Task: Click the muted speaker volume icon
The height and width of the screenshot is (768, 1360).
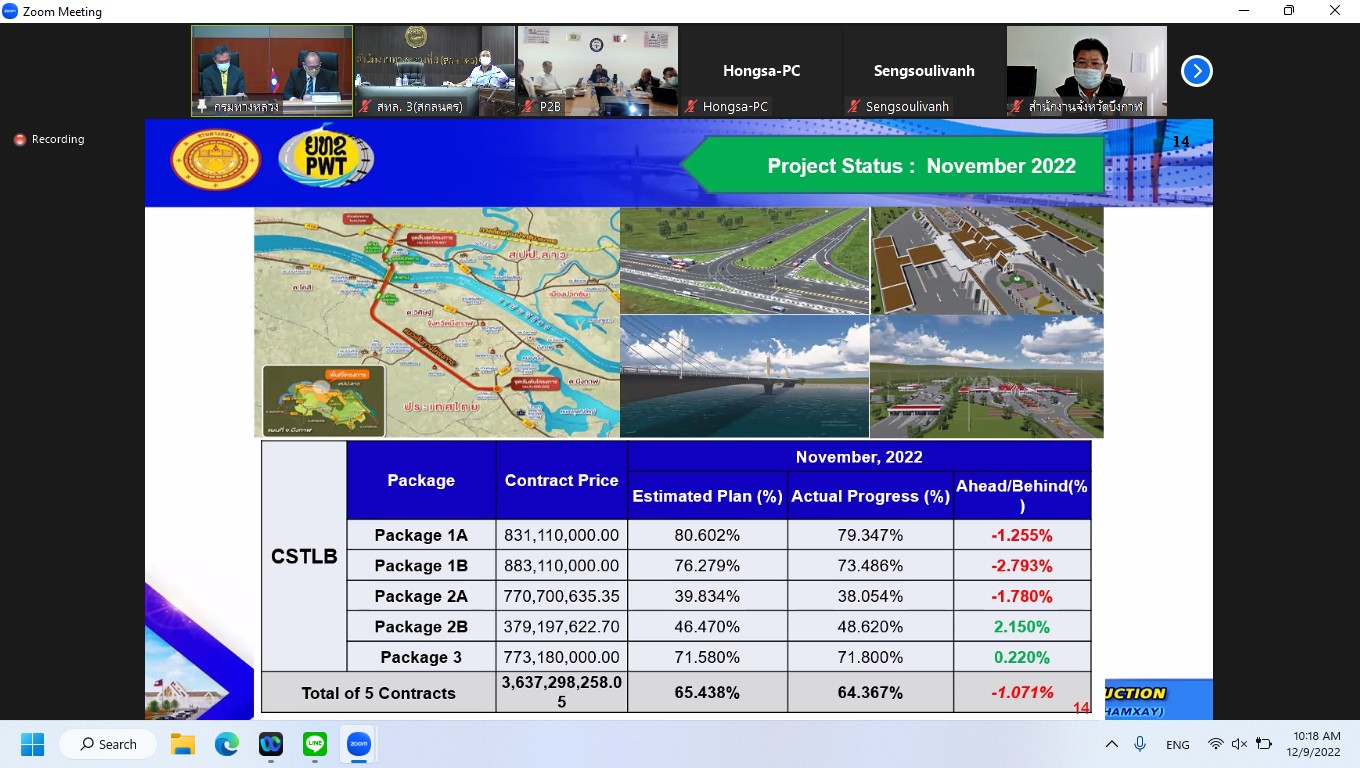Action: [1239, 744]
